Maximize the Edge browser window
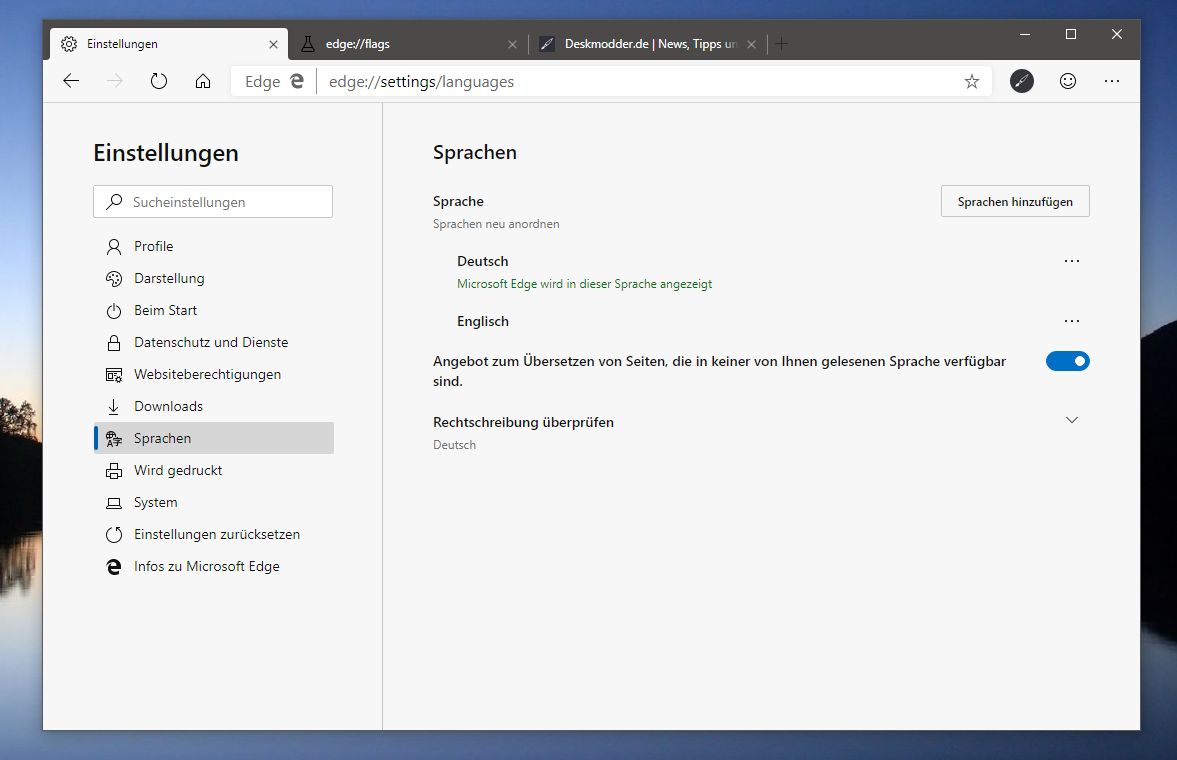 pos(1071,34)
